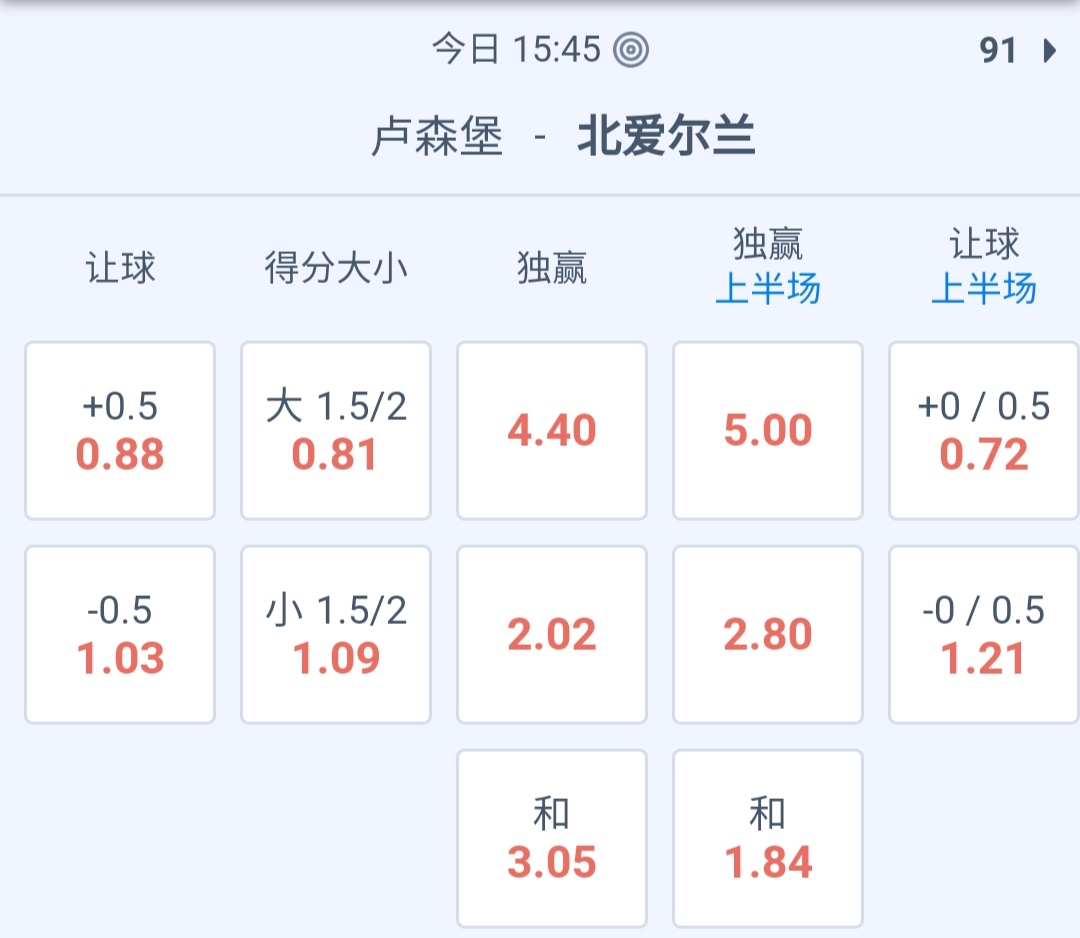1080x938 pixels.
Task: Pick over 1.5/2 at 0.81 odds
Action: coord(336,431)
